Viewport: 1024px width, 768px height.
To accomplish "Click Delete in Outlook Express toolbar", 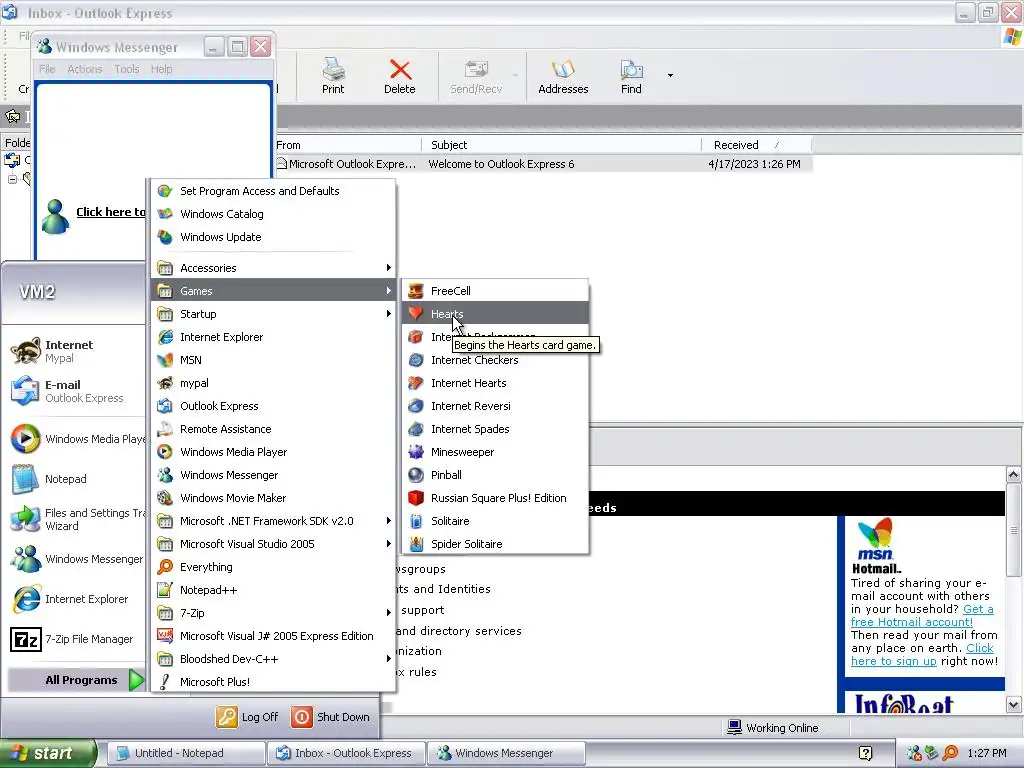I will click(400, 76).
